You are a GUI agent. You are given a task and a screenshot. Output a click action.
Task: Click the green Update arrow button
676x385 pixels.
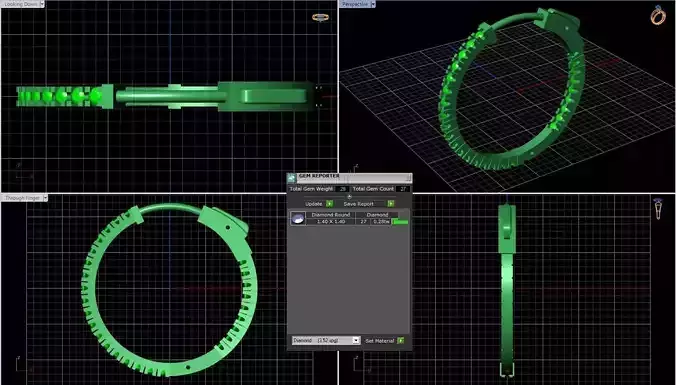tap(329, 203)
